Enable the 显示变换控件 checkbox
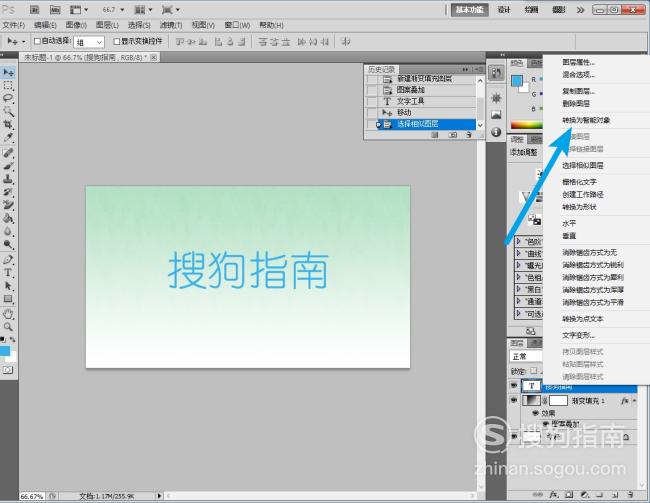The width and height of the screenshot is (650, 503). [116, 41]
